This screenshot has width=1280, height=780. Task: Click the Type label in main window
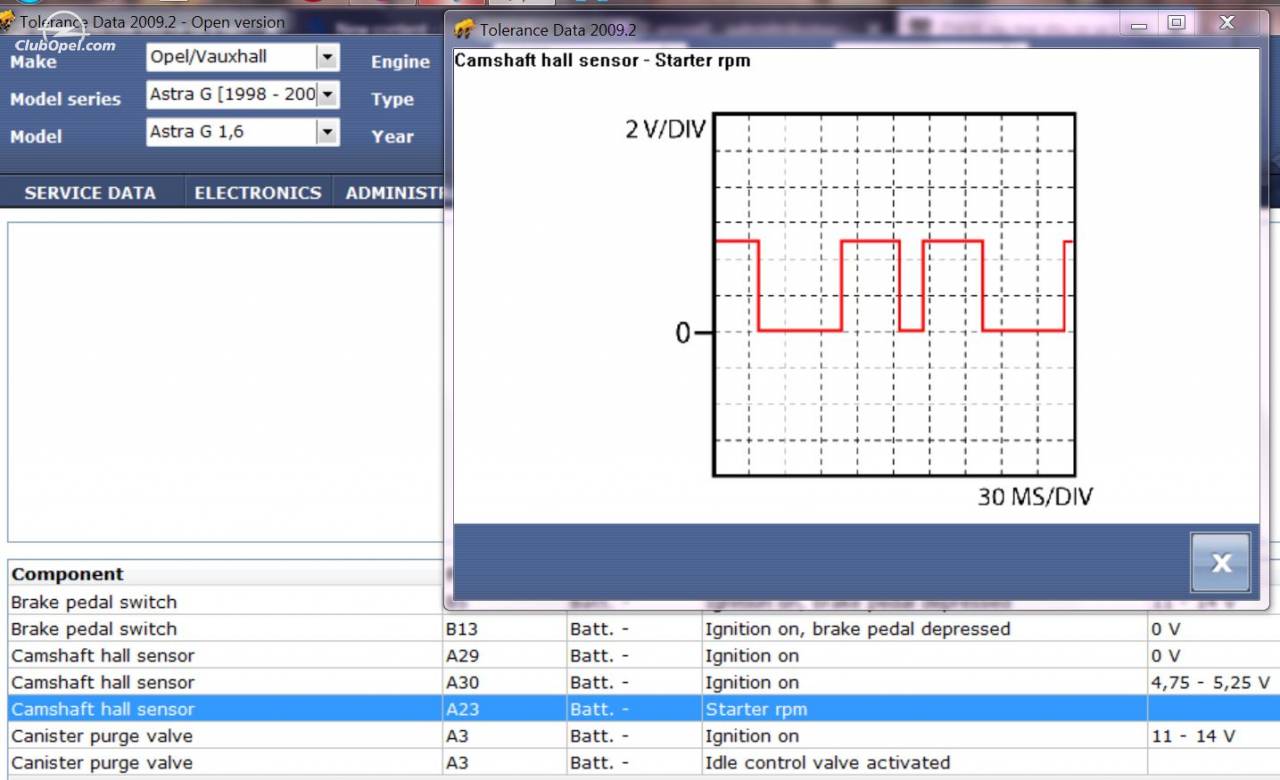click(x=392, y=99)
